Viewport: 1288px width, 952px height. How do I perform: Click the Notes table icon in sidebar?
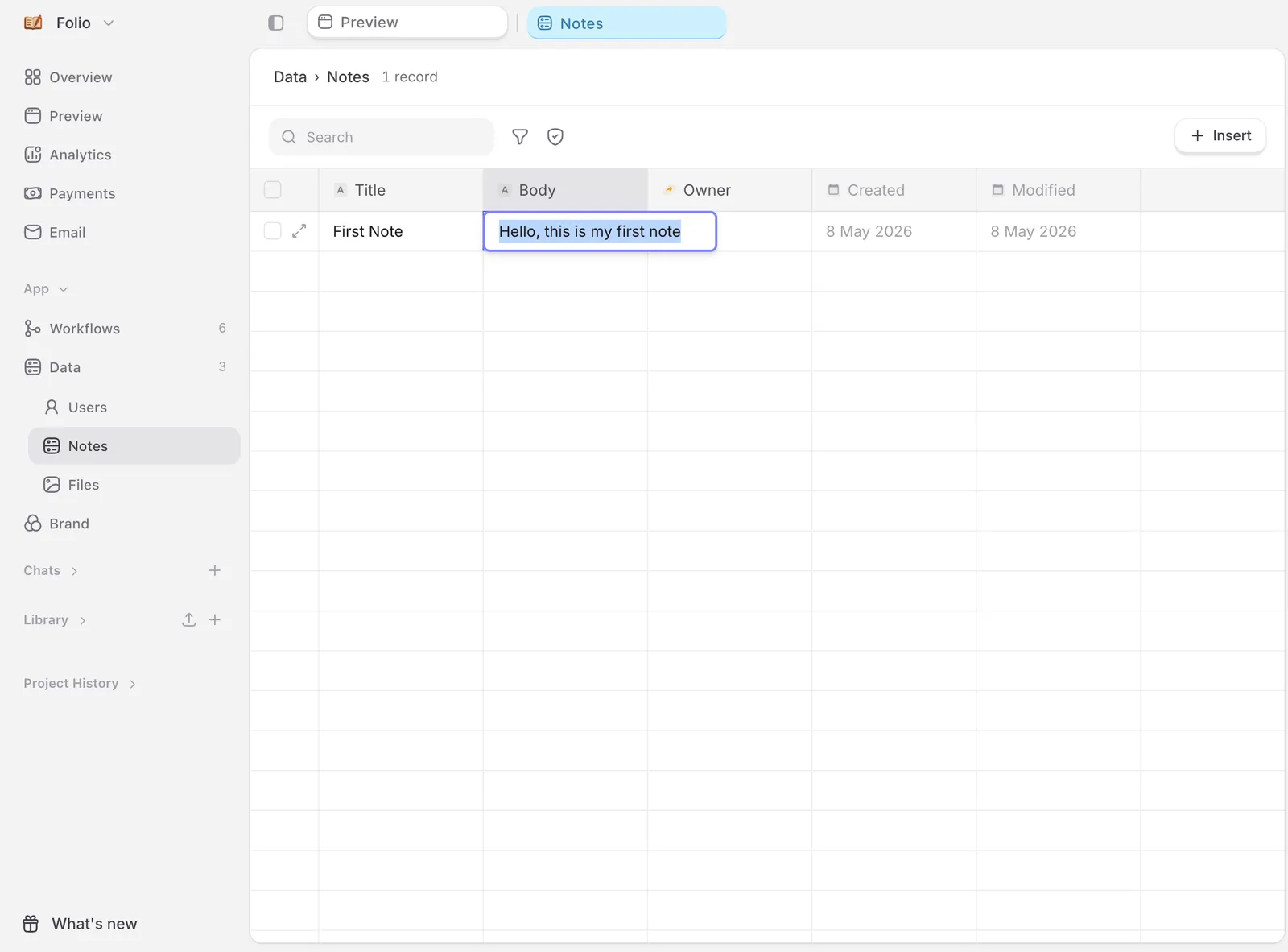tap(52, 446)
